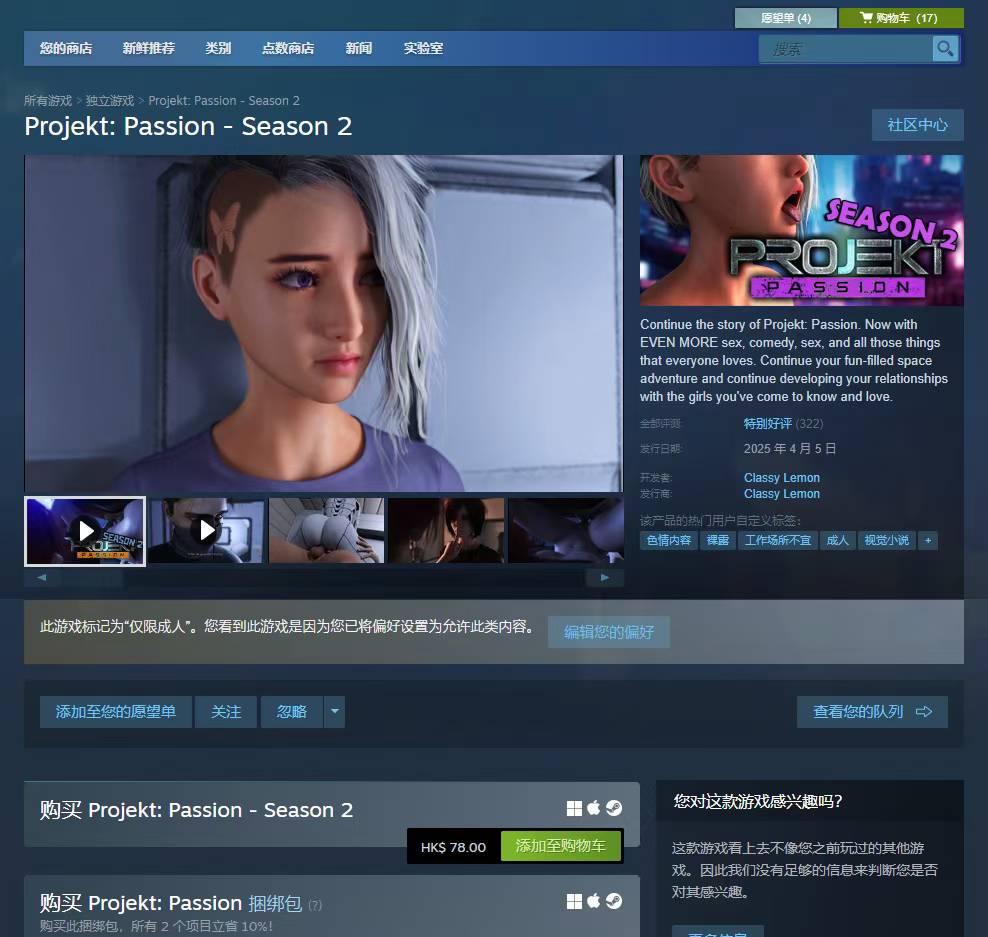Click Windows icon in bundle purchase box
This screenshot has height=937, width=988.
click(x=574, y=902)
